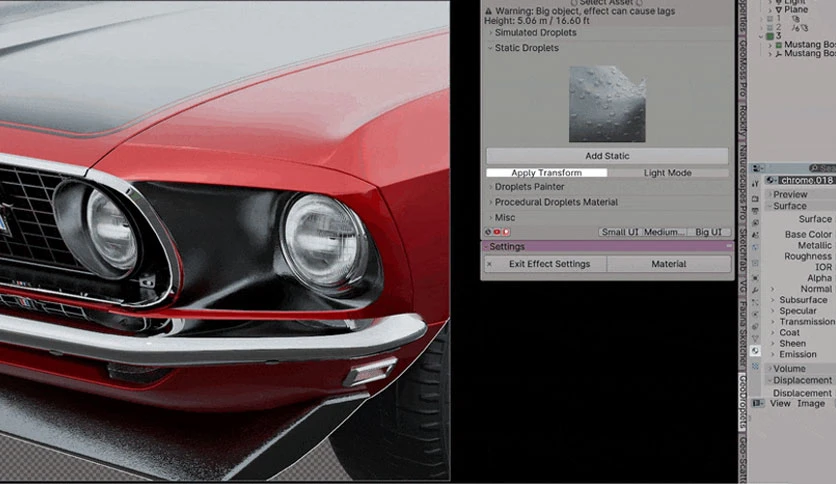This screenshot has width=836, height=484.
Task: Open properties editor type dropdown
Action: click(x=758, y=168)
